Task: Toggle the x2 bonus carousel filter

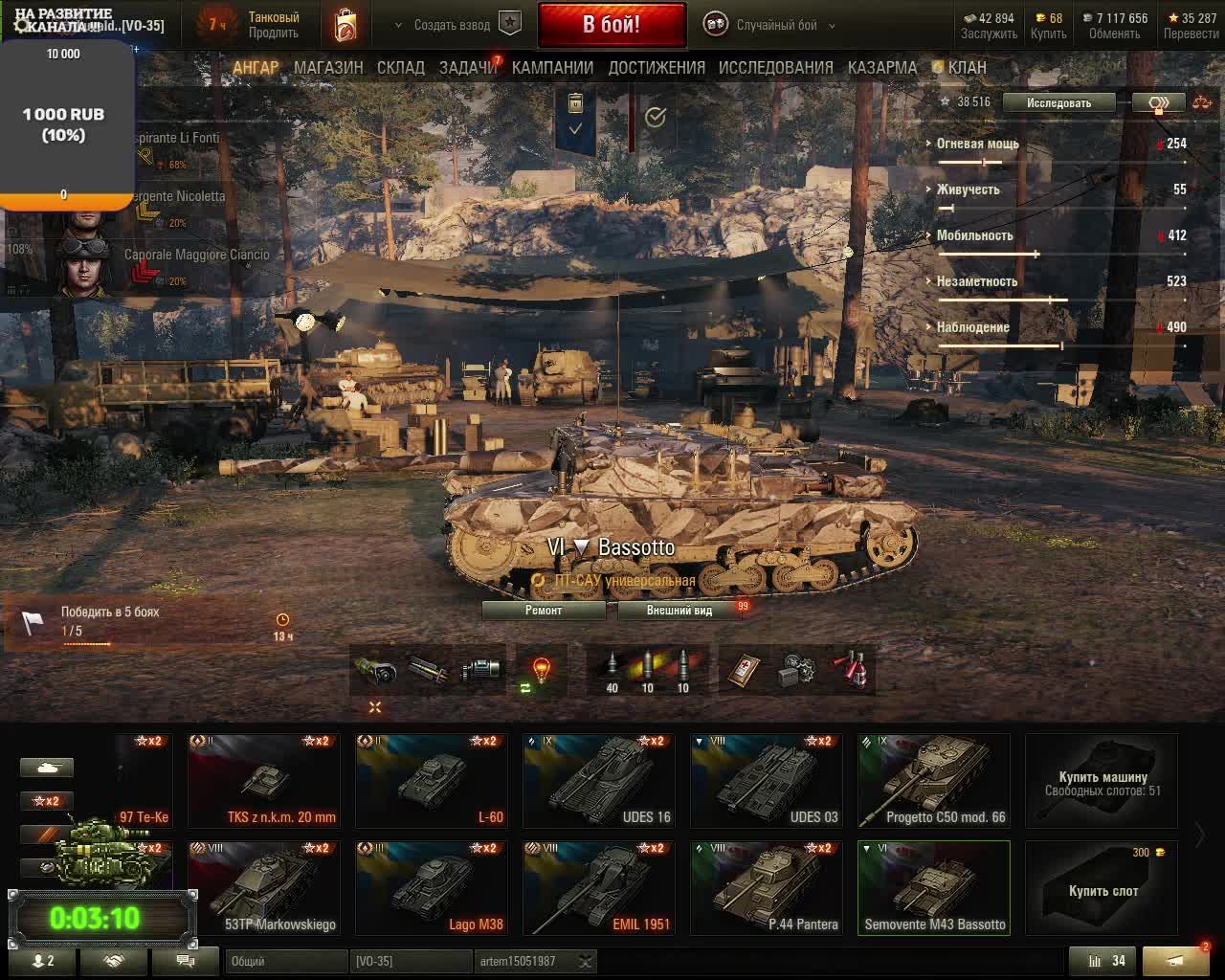Action: point(47,800)
